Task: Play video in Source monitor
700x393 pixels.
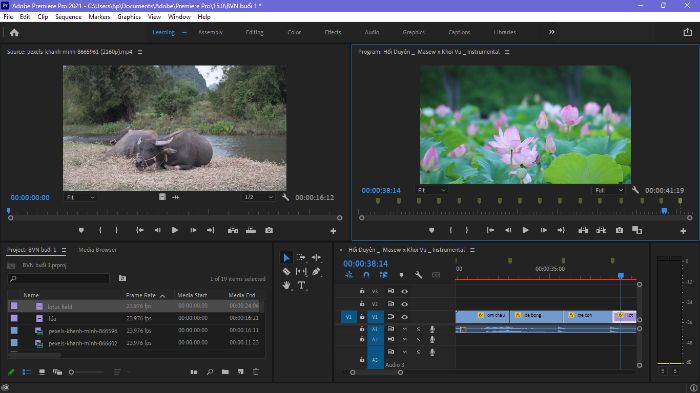Action: pyautogui.click(x=175, y=230)
